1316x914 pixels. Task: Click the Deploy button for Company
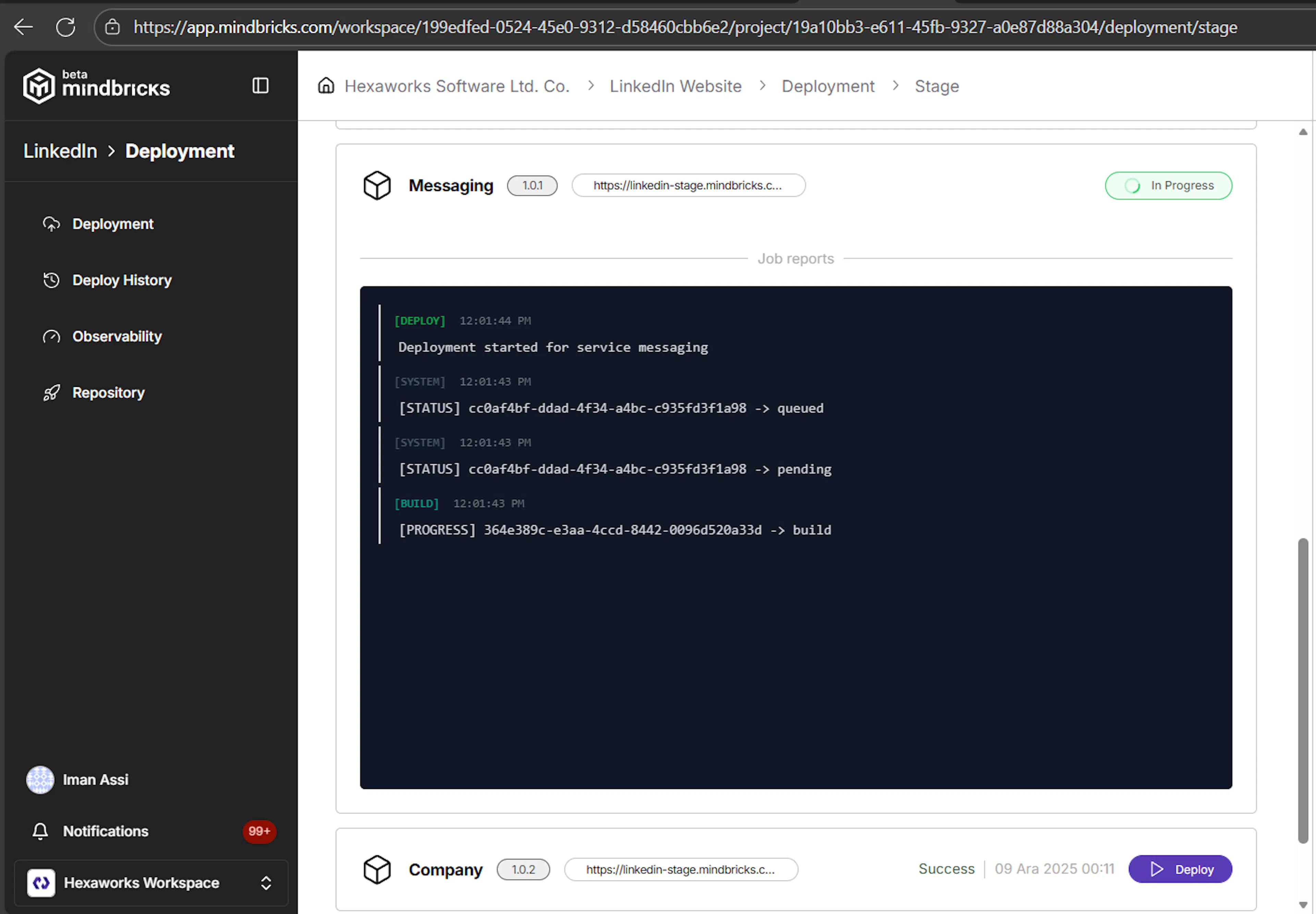1180,869
